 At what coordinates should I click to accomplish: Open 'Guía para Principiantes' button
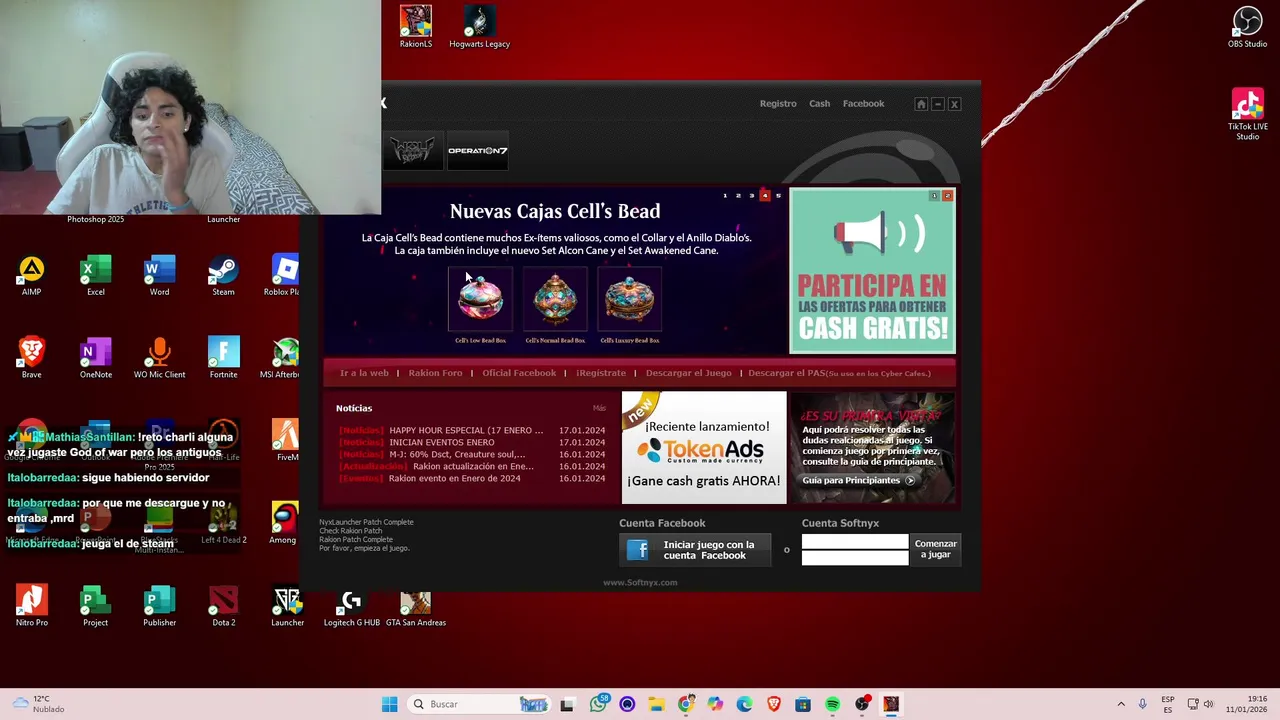[x=858, y=480]
